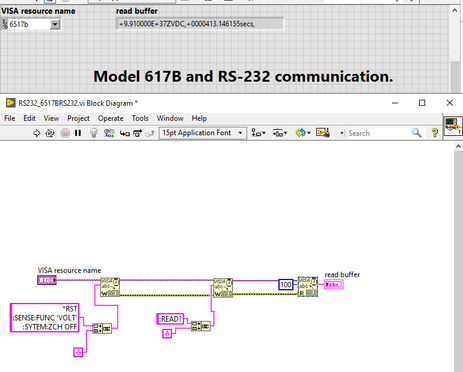463x372 pixels.
Task: Click the red Abort Execution button
Action: click(65, 133)
